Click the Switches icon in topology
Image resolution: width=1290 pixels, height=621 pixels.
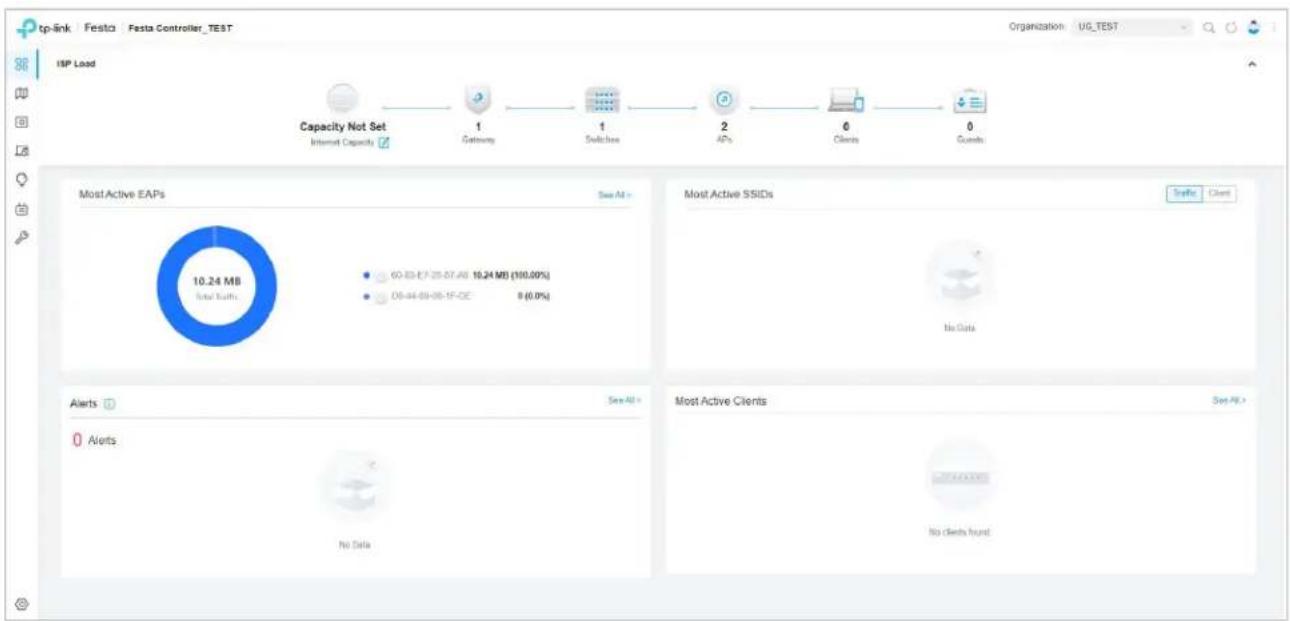(x=602, y=101)
